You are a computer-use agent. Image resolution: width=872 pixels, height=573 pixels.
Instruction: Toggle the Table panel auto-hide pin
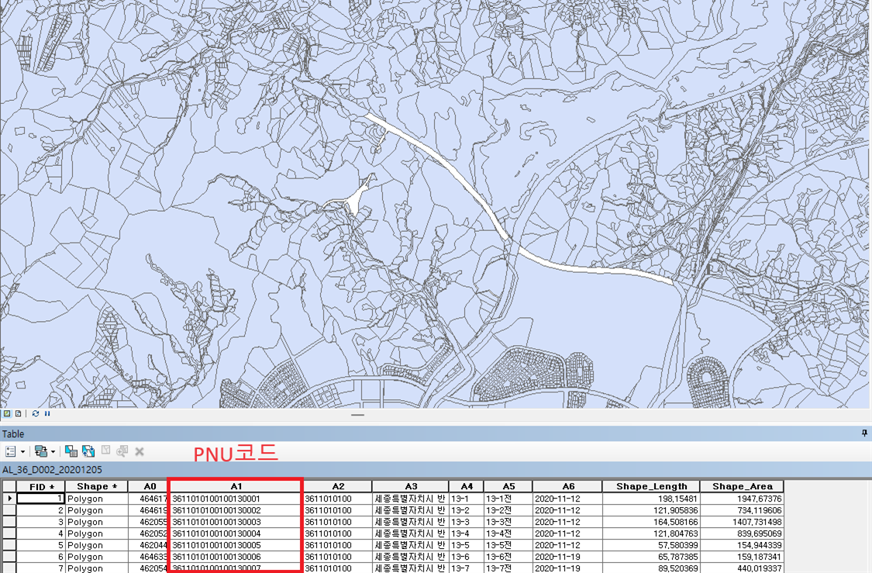[864, 434]
